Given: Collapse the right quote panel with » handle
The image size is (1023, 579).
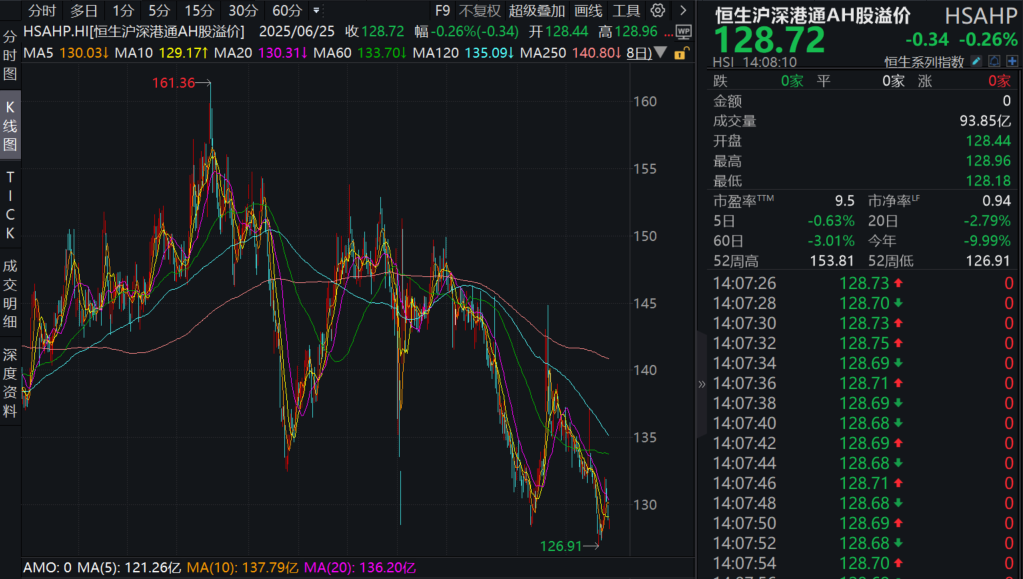Looking at the screenshot, I should [x=701, y=383].
